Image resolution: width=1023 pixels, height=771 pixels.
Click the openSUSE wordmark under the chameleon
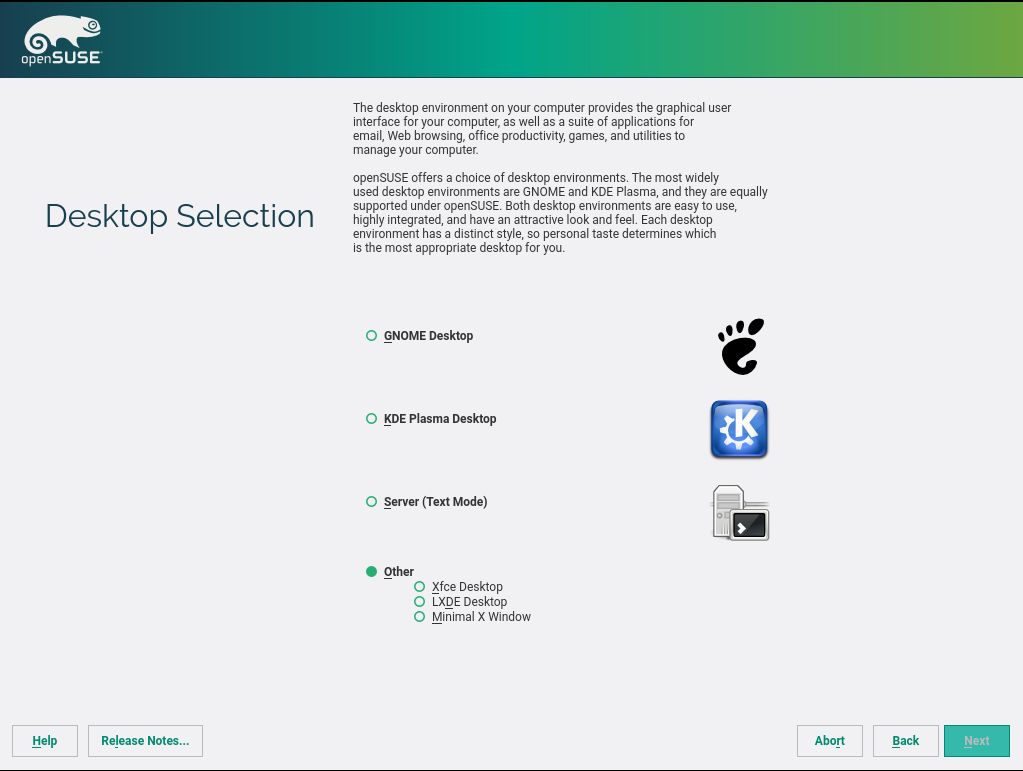[61, 59]
